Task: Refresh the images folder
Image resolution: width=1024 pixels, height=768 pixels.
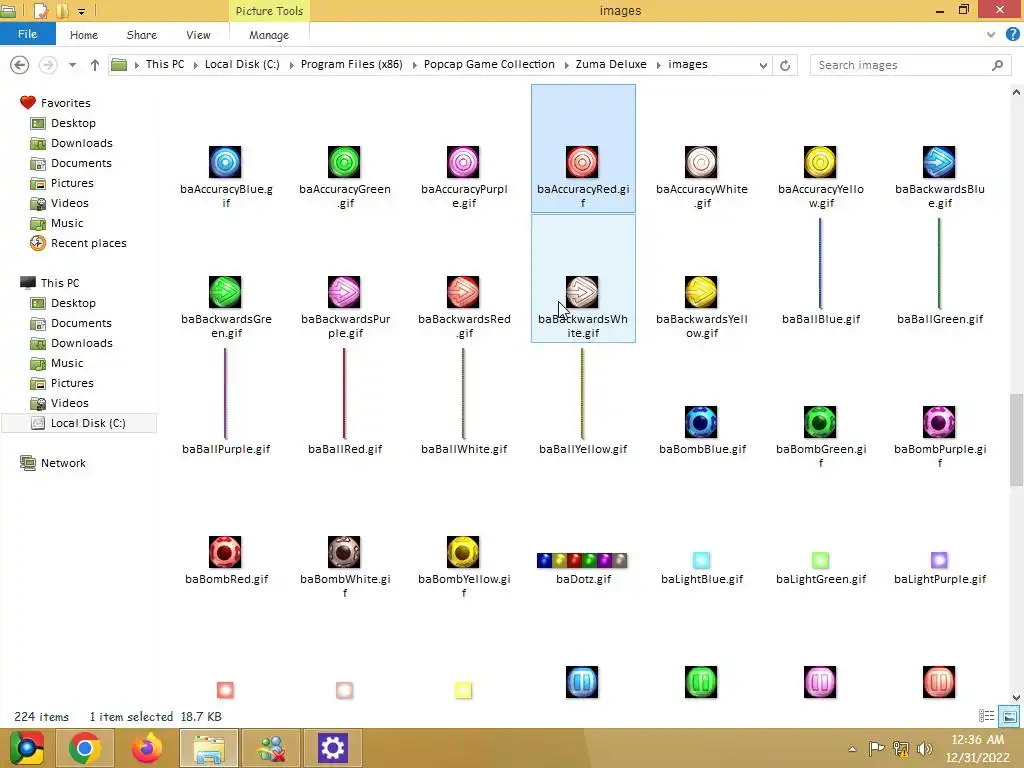Action: 785,65
